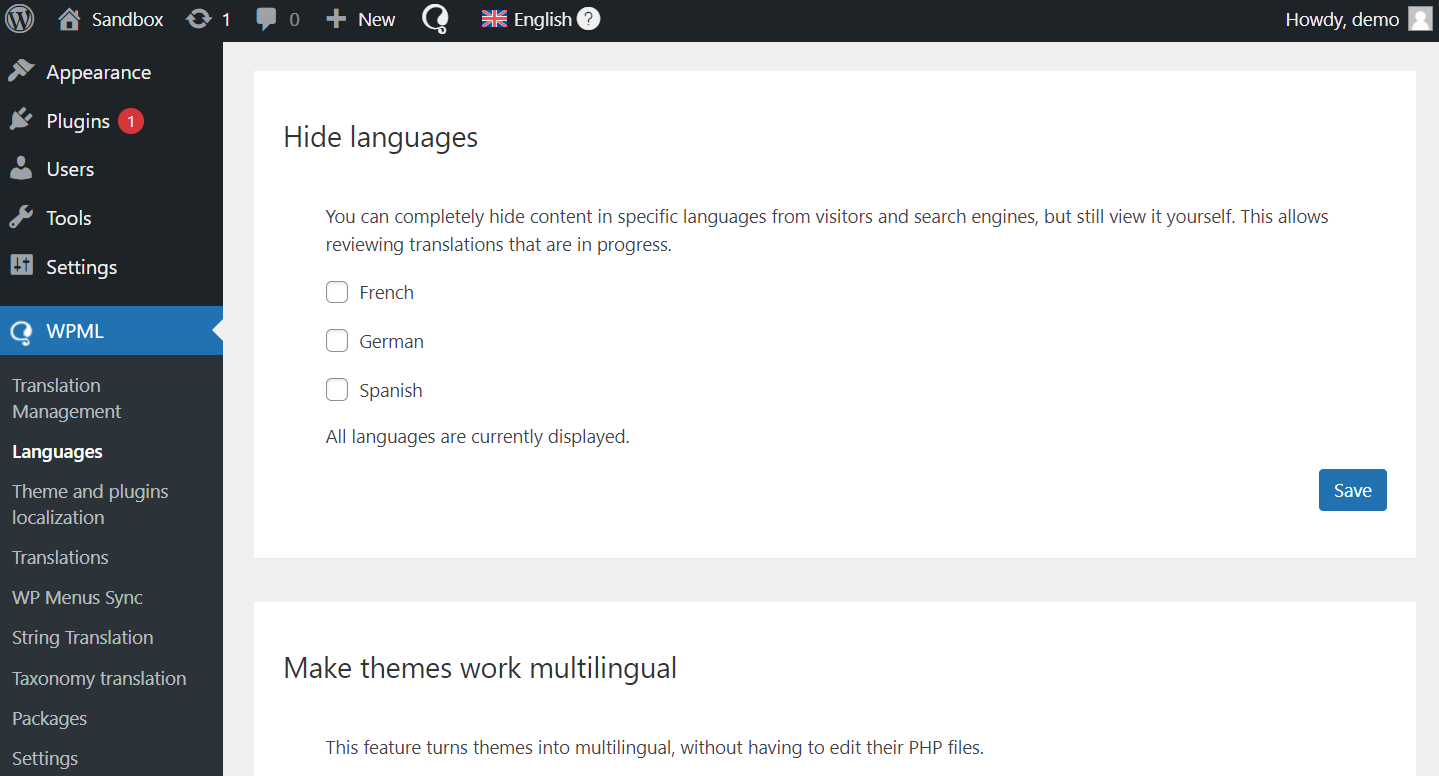Select the Appearance paintbrush icon
This screenshot has width=1439, height=776.
tap(22, 70)
